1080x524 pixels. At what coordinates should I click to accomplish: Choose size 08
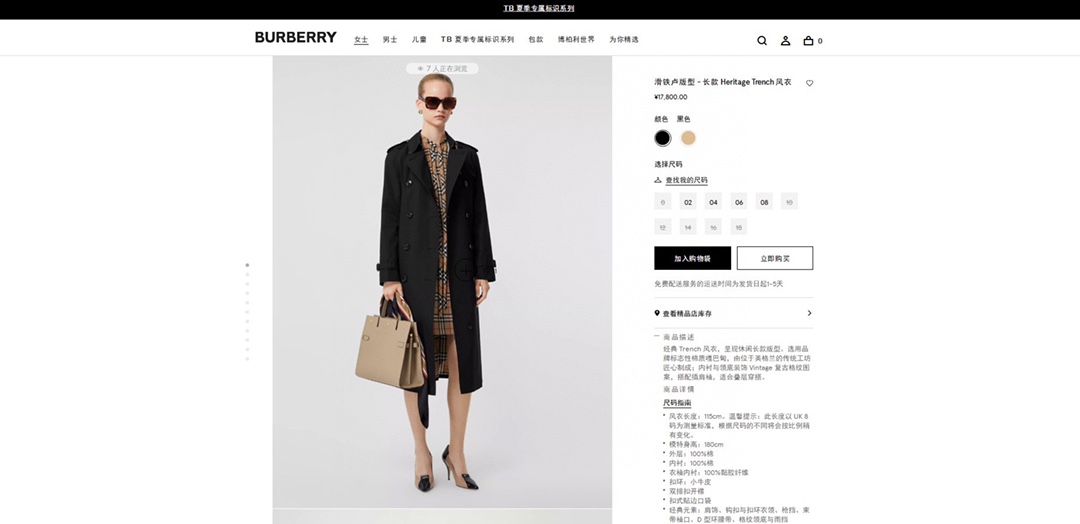[764, 202]
